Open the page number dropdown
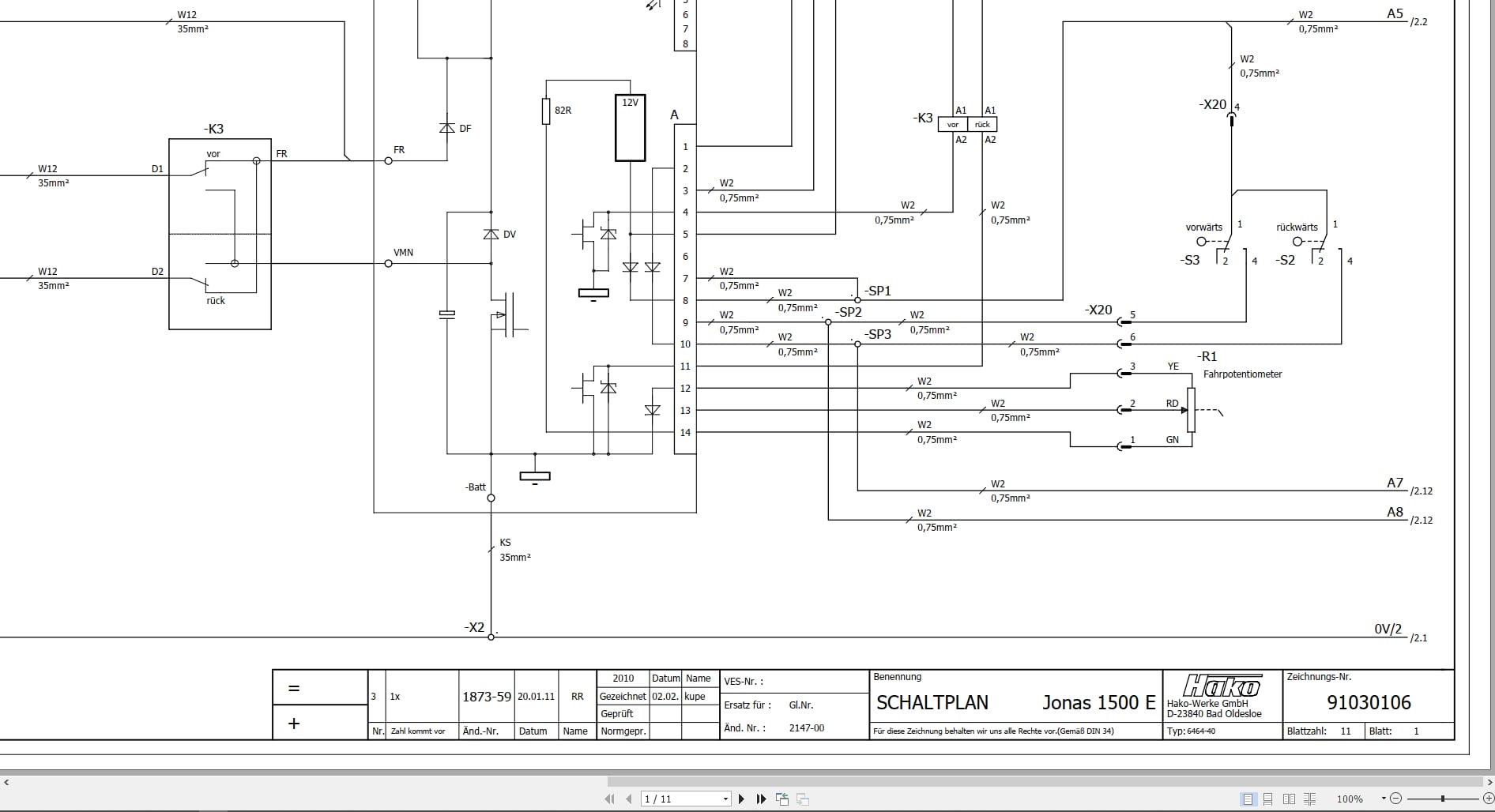 point(725,799)
